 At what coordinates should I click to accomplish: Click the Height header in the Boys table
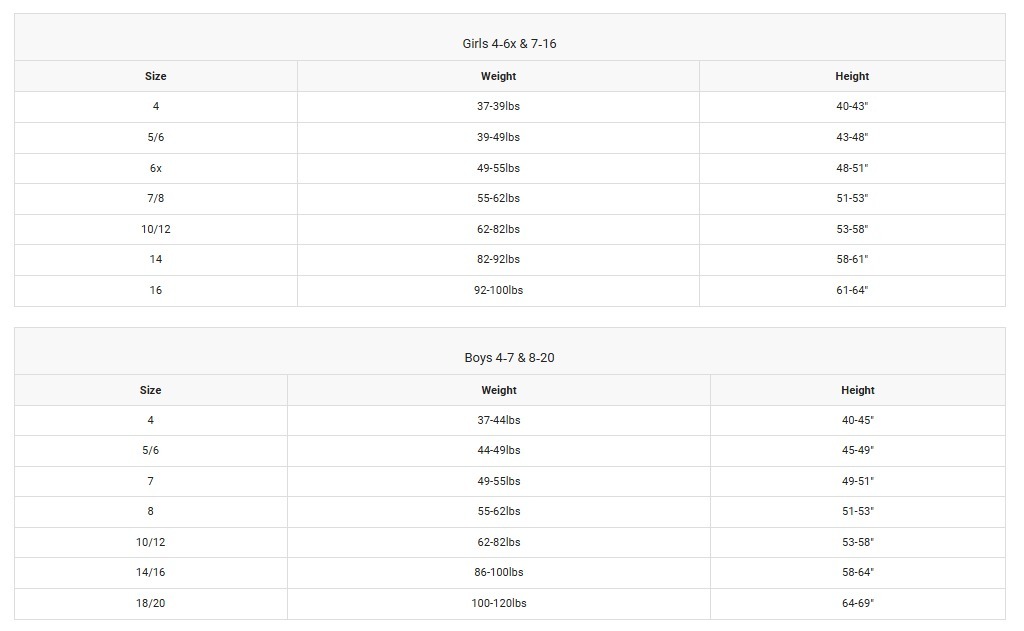pos(857,390)
